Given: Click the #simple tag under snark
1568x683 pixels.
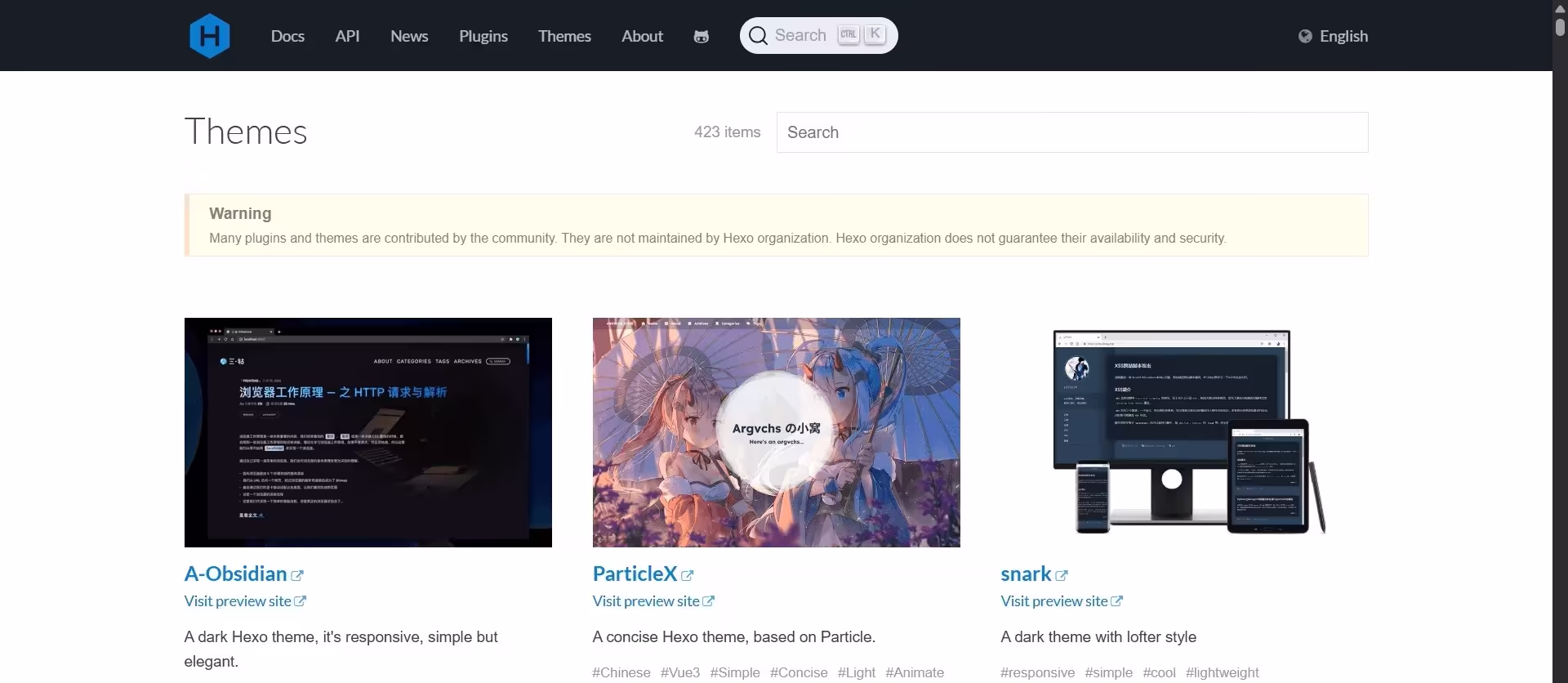Looking at the screenshot, I should click(1109, 672).
